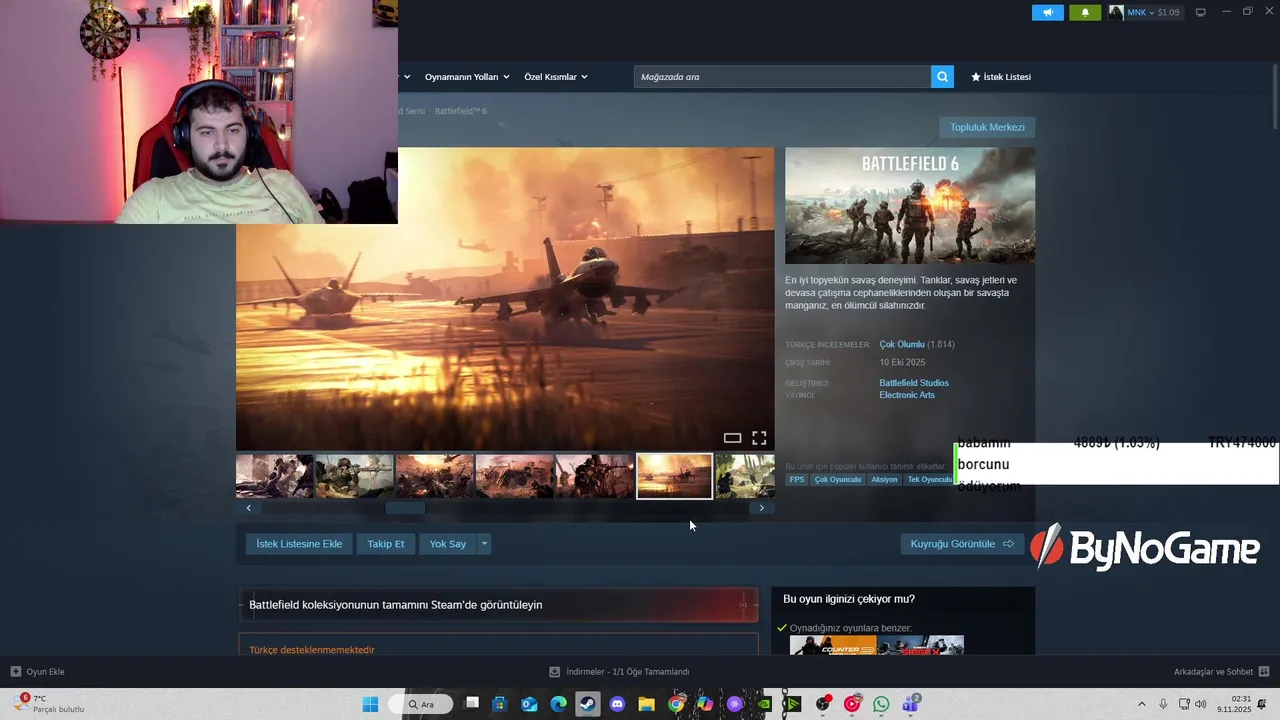Open Windows notification center bell
Viewport: 1280px width, 720px height.
pos(1263,704)
